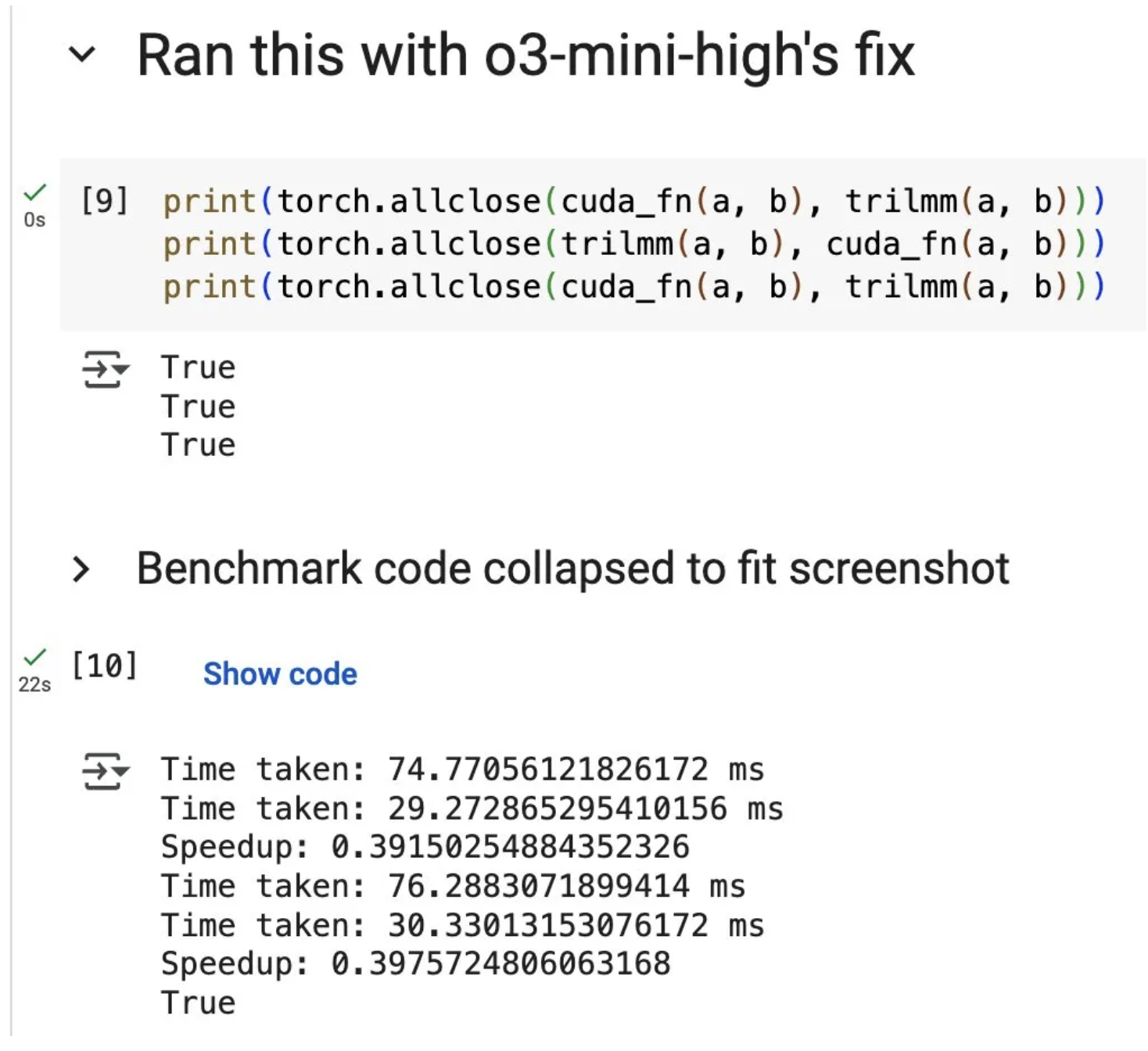The height and width of the screenshot is (1051, 1148).
Task: Click the "0s" execution time label
Action: click(34, 221)
